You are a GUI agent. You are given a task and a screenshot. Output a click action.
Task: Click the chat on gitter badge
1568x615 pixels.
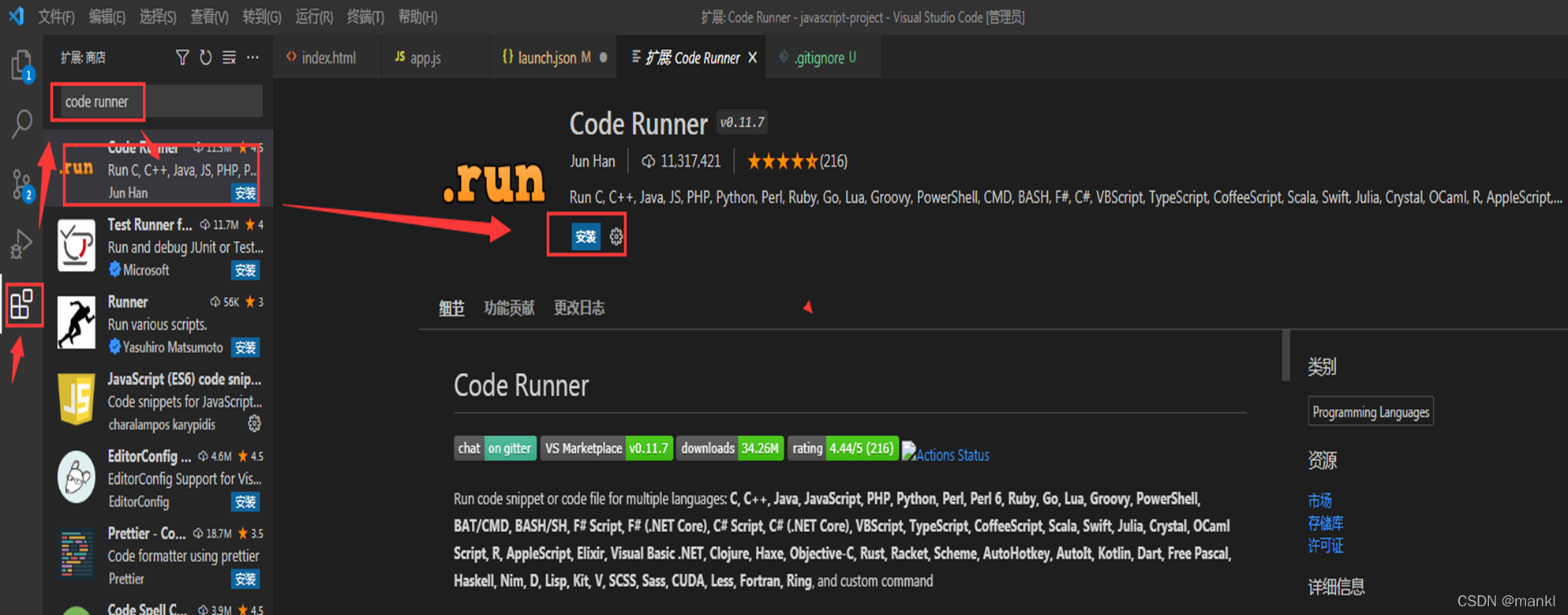495,448
